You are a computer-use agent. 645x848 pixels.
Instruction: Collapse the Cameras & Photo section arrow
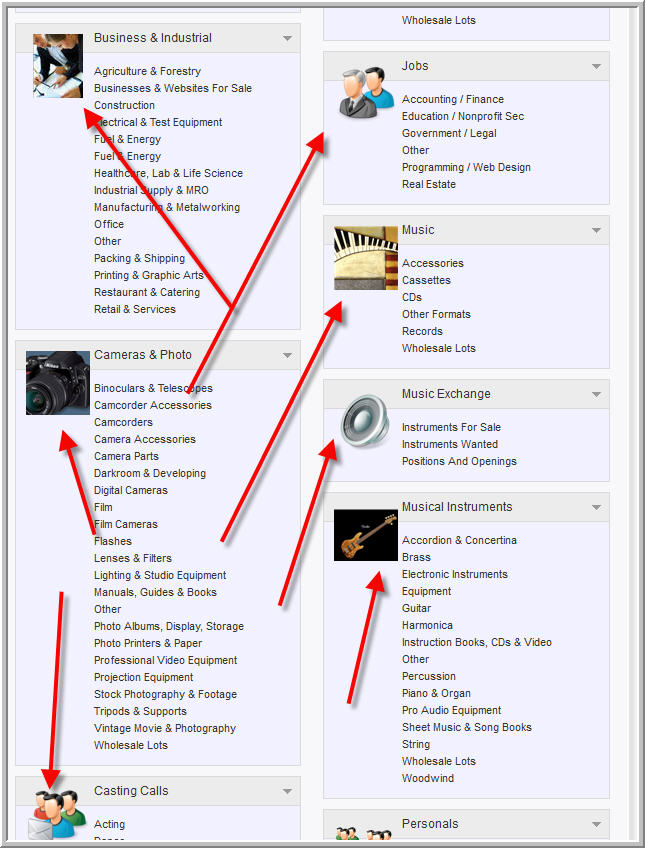(x=288, y=355)
